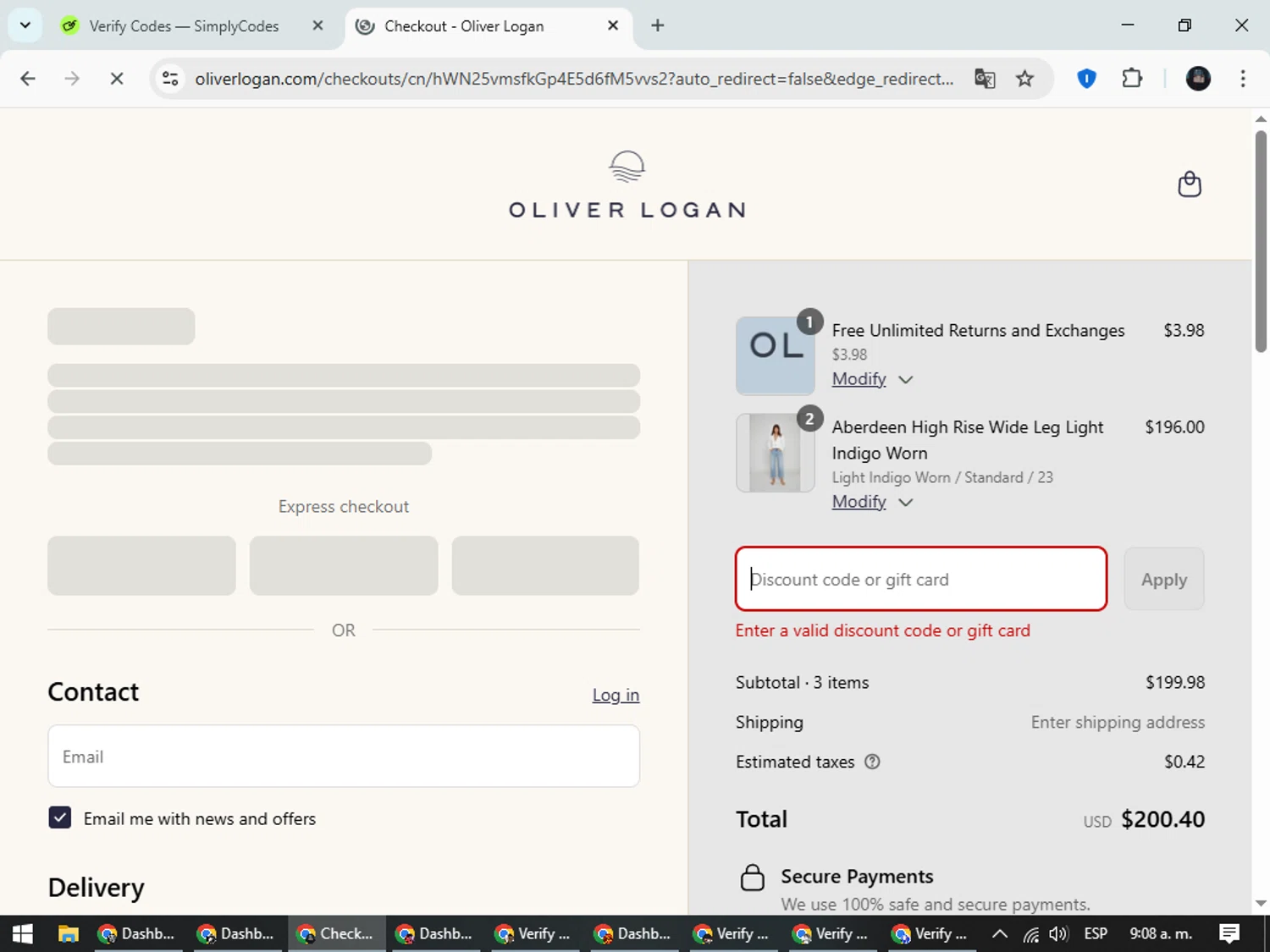The image size is (1270, 952).
Task: Open File Explorer from the taskbar
Action: 68,933
